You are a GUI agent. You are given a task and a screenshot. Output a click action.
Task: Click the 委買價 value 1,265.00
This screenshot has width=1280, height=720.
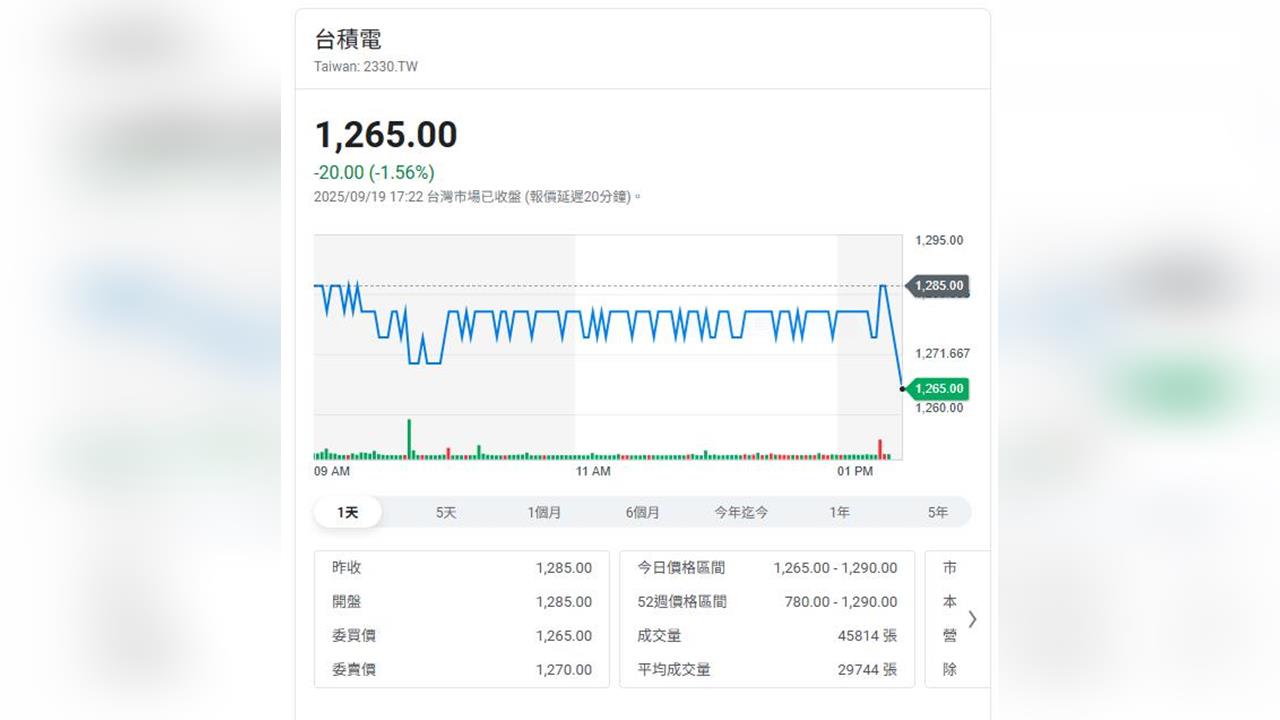tap(564, 636)
